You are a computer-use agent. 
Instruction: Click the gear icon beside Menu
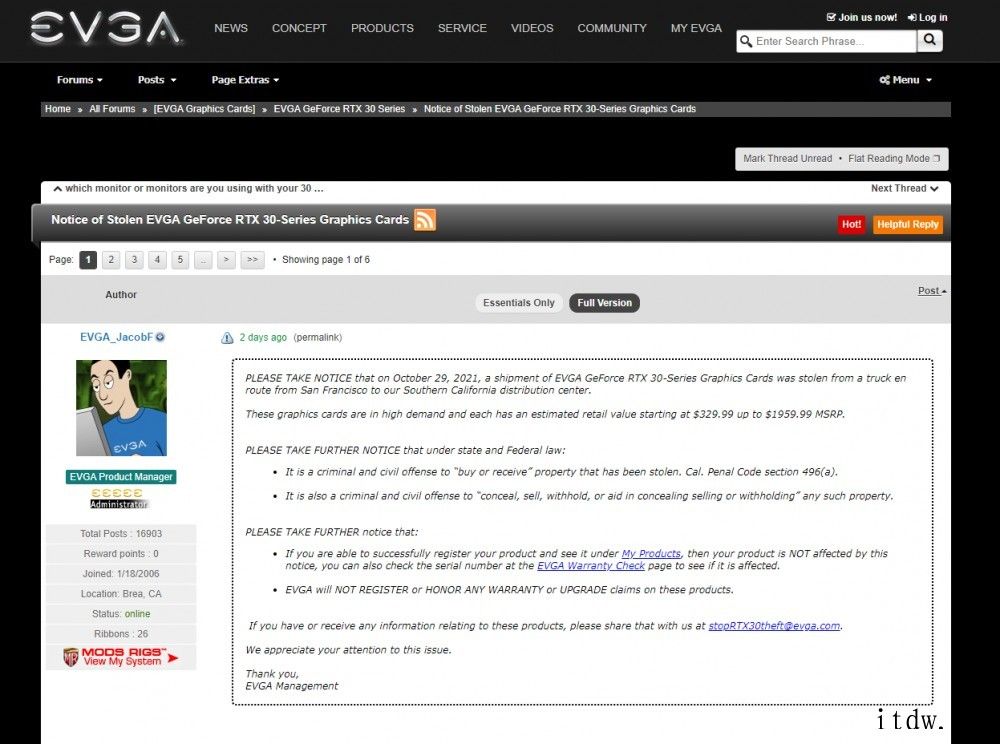(x=885, y=80)
